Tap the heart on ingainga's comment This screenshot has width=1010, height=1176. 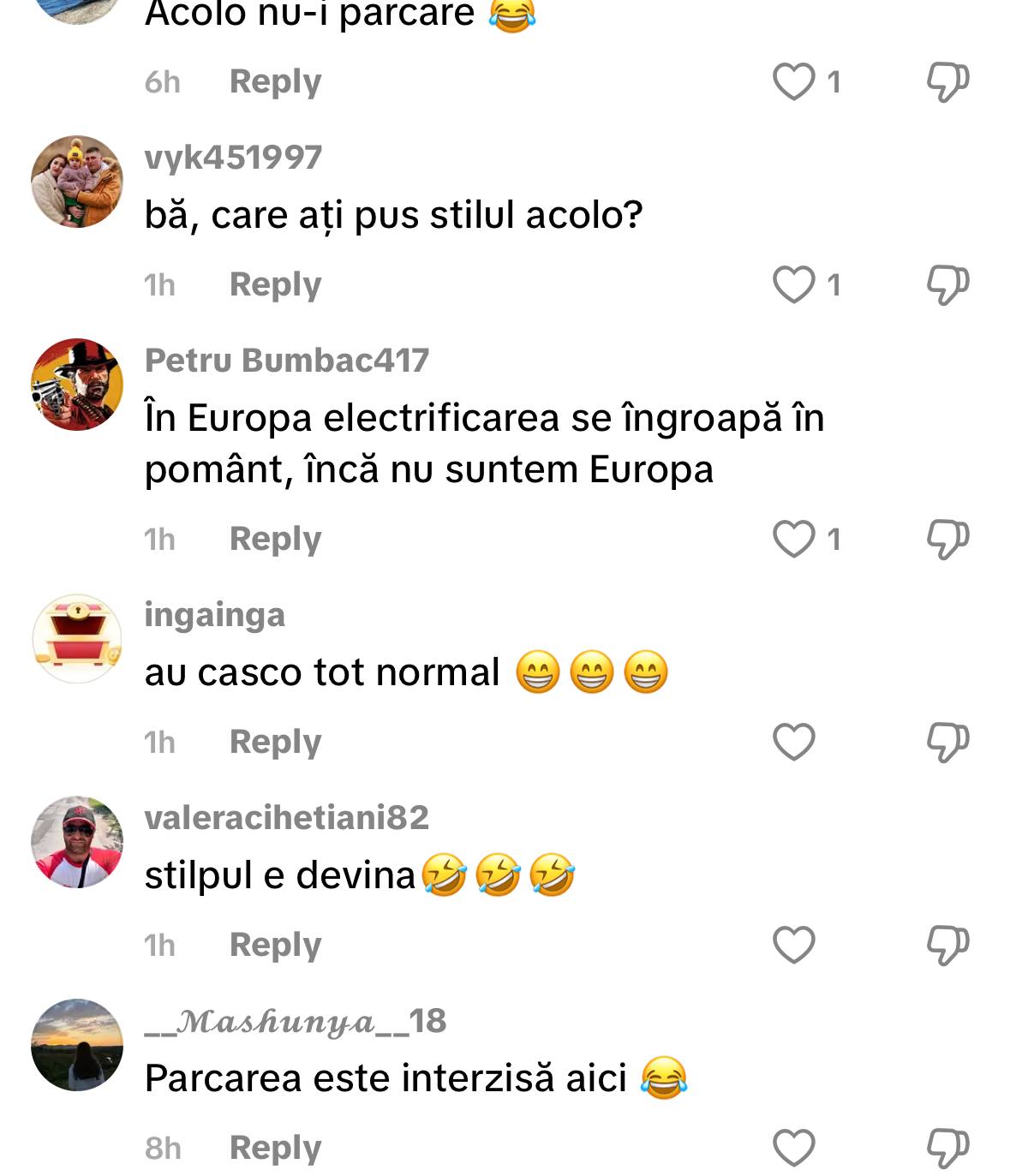pyautogui.click(x=794, y=743)
